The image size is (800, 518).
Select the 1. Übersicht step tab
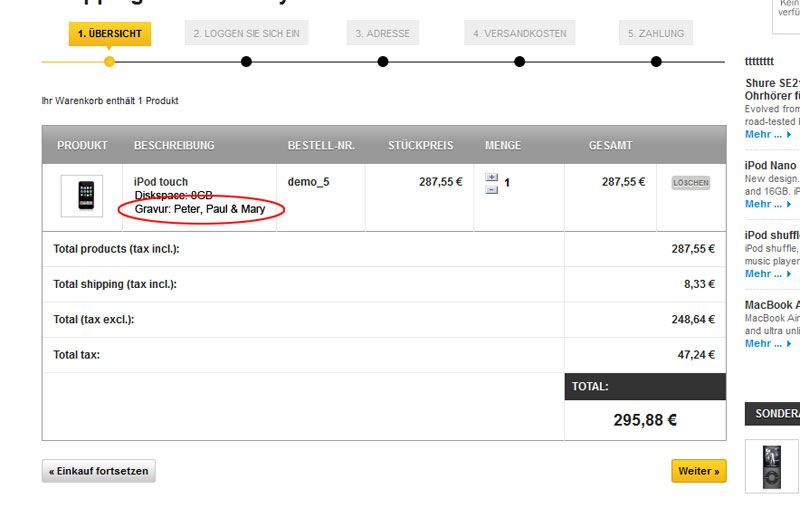[110, 34]
